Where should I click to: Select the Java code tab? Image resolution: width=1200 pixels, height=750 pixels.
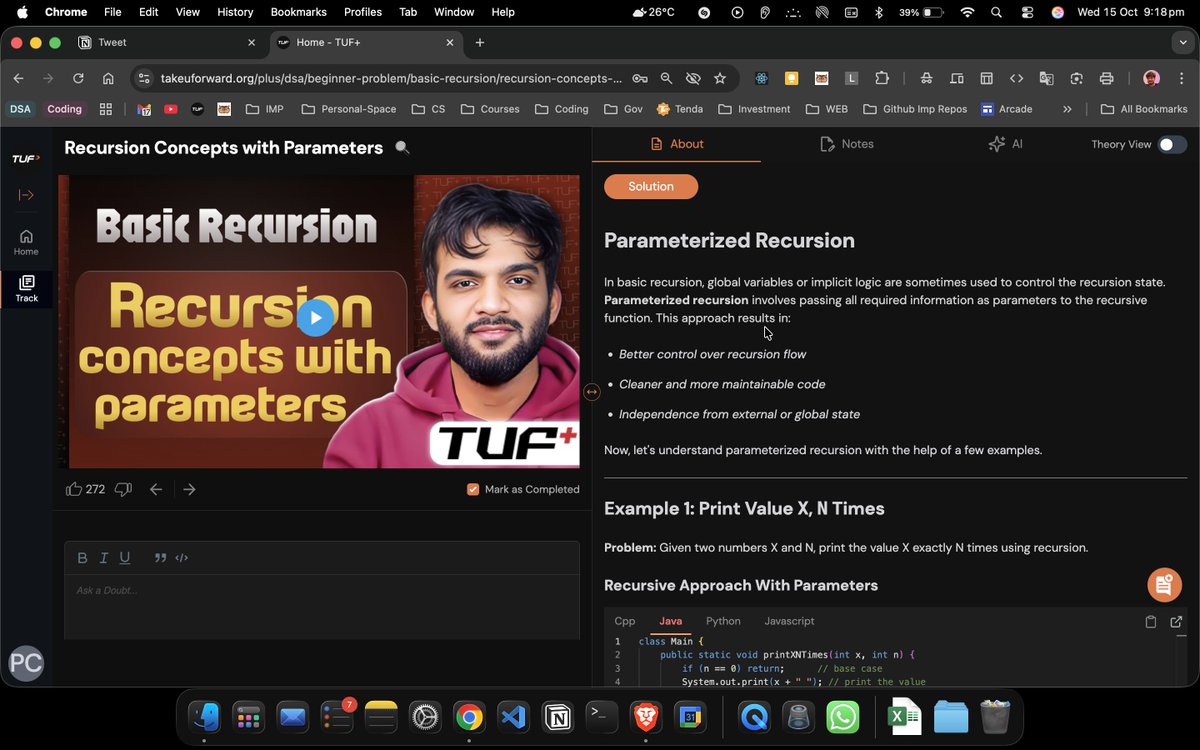[670, 621]
